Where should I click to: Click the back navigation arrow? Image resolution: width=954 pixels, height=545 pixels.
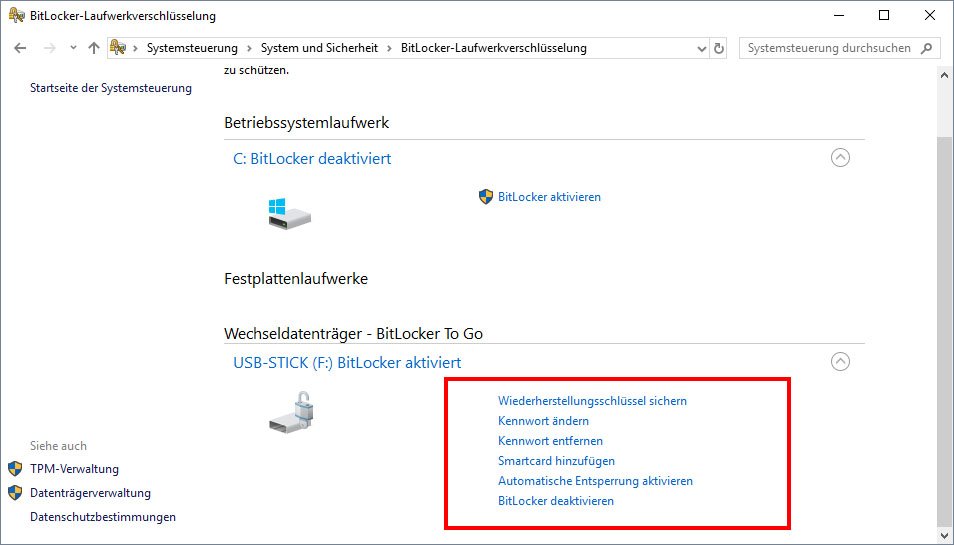20,48
